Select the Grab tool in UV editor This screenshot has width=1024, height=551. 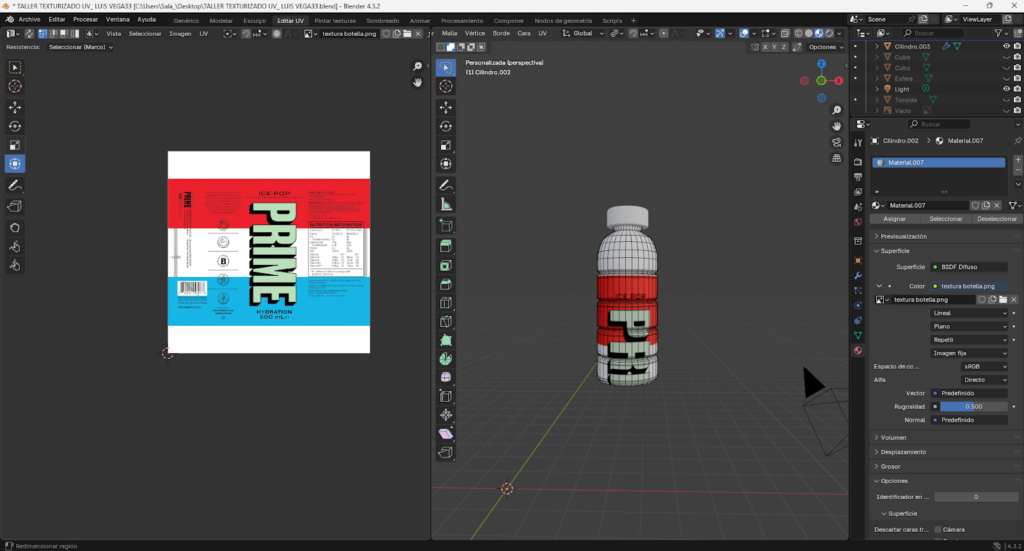15,228
